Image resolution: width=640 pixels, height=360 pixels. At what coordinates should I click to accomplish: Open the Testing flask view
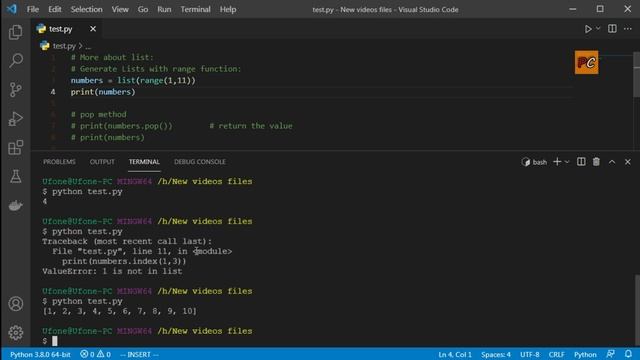(16, 176)
